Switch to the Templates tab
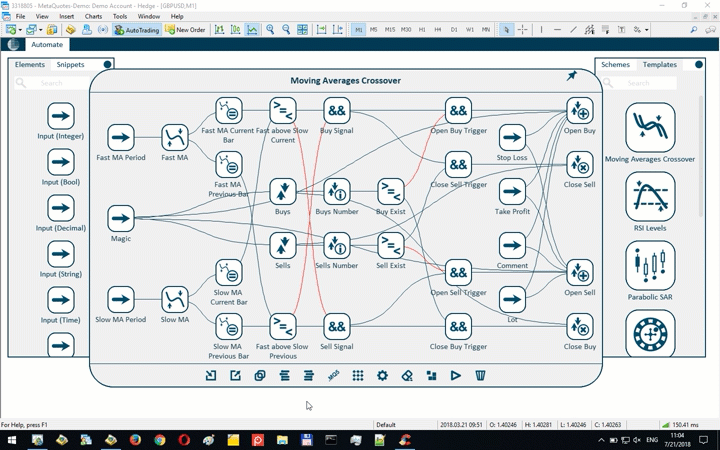Image resolution: width=720 pixels, height=450 pixels. [x=659, y=65]
